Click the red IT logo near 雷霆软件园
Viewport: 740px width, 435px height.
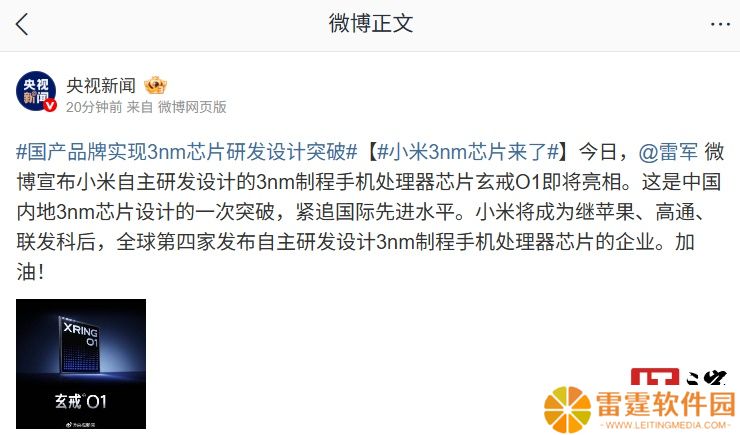655,377
